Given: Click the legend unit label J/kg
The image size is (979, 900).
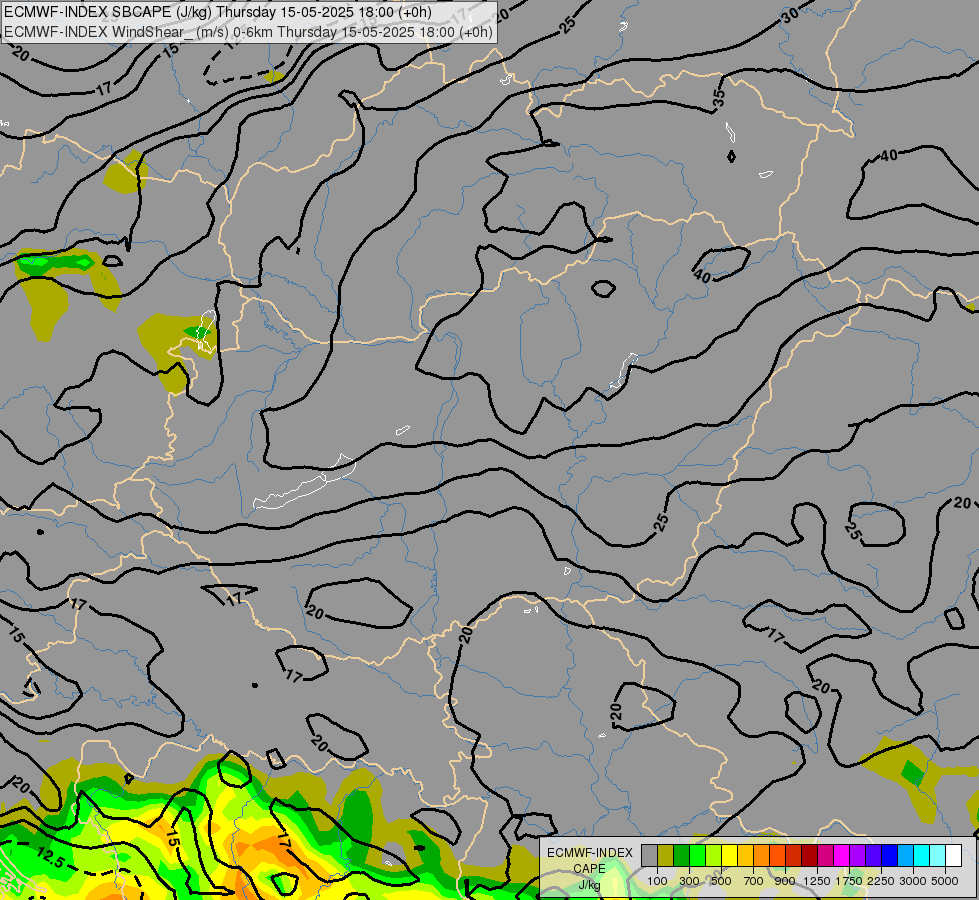Looking at the screenshot, I should (589, 886).
